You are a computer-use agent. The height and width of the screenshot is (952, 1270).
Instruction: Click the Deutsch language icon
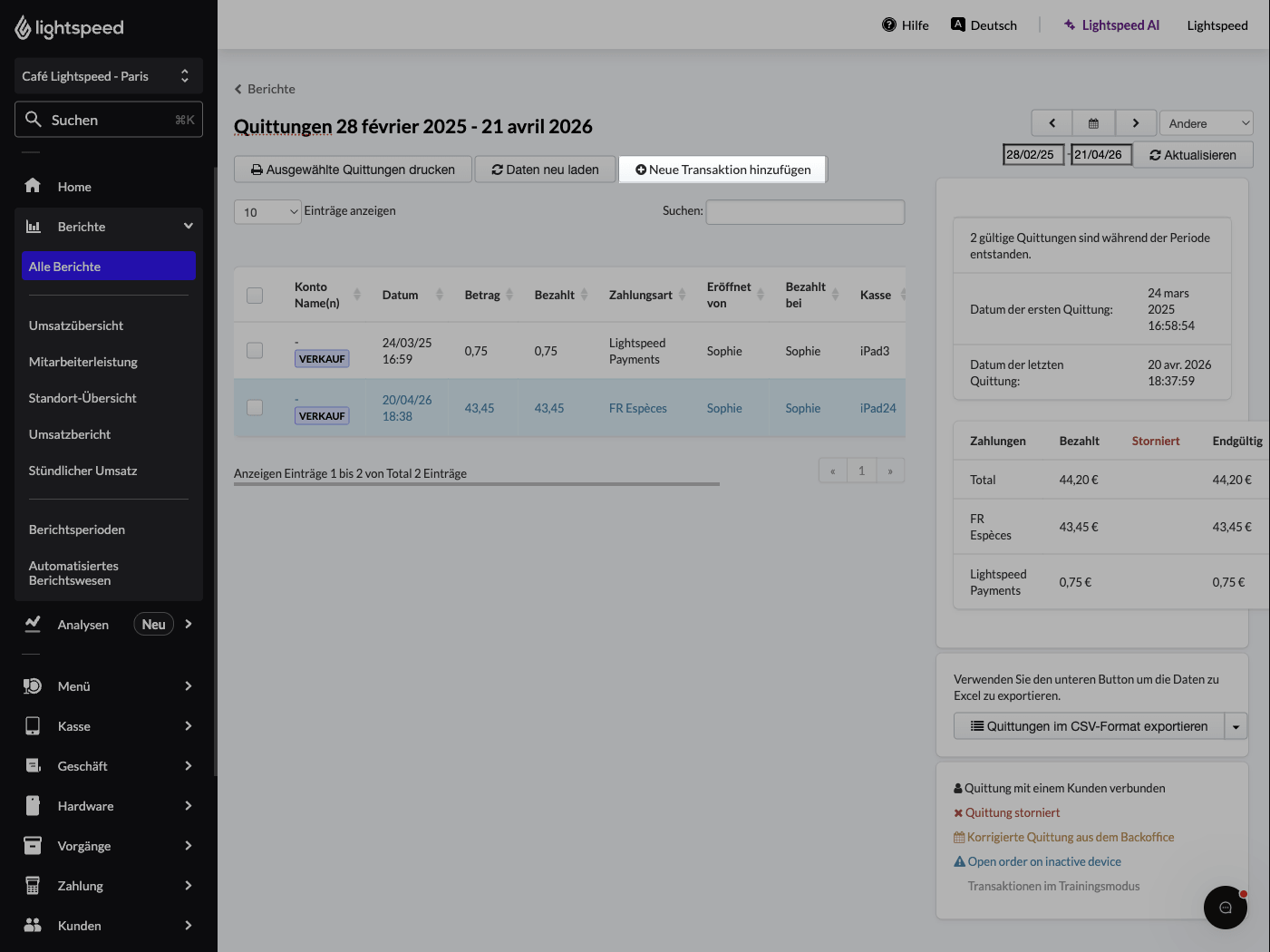[x=957, y=24]
